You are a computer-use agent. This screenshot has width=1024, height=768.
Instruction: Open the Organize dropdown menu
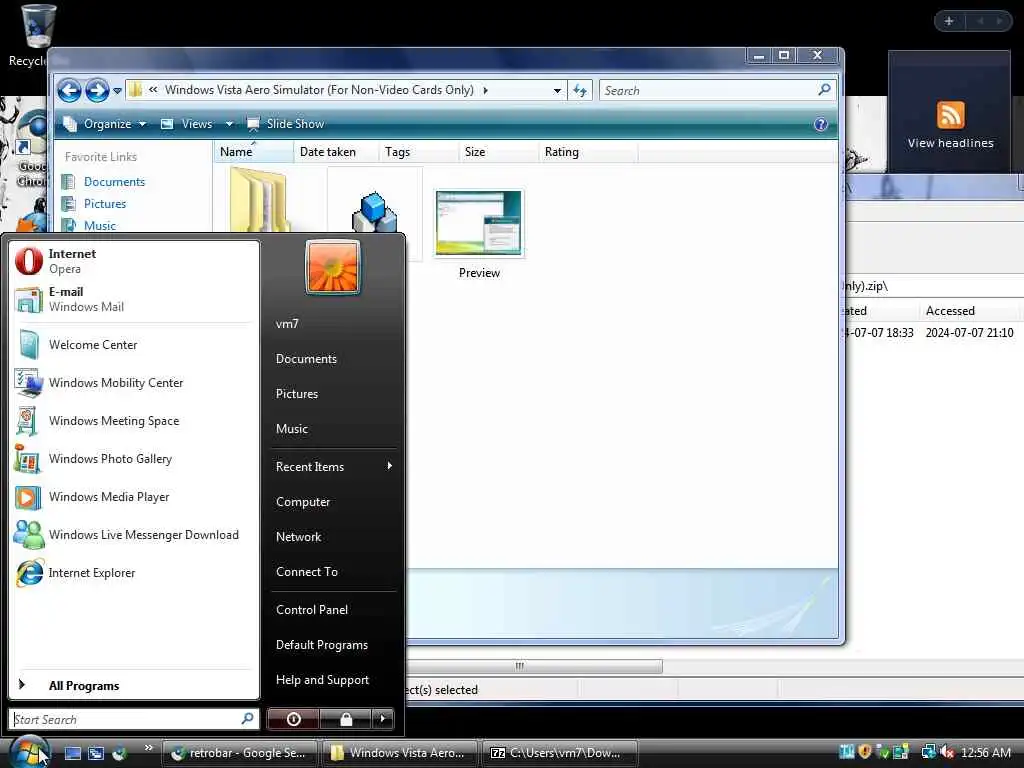click(104, 124)
